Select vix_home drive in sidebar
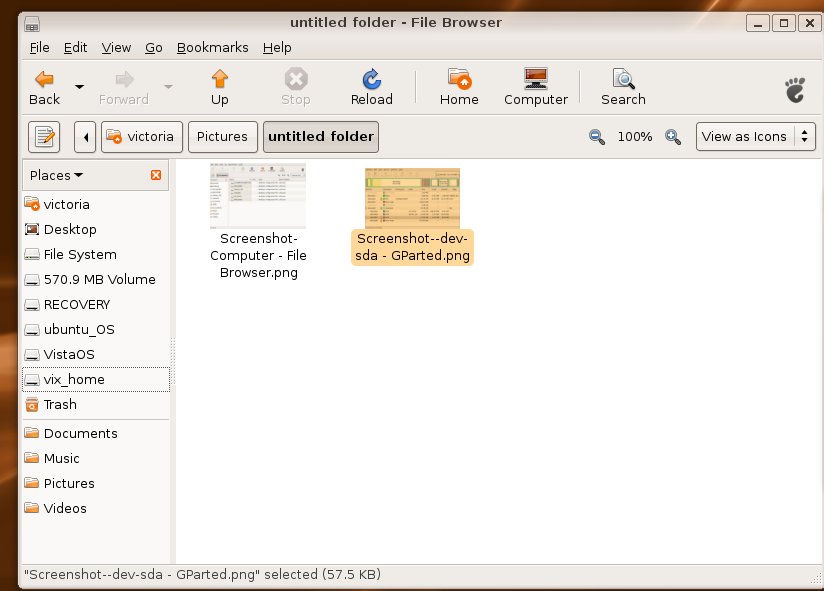Screen dimensions: 824x591 (x=96, y=379)
